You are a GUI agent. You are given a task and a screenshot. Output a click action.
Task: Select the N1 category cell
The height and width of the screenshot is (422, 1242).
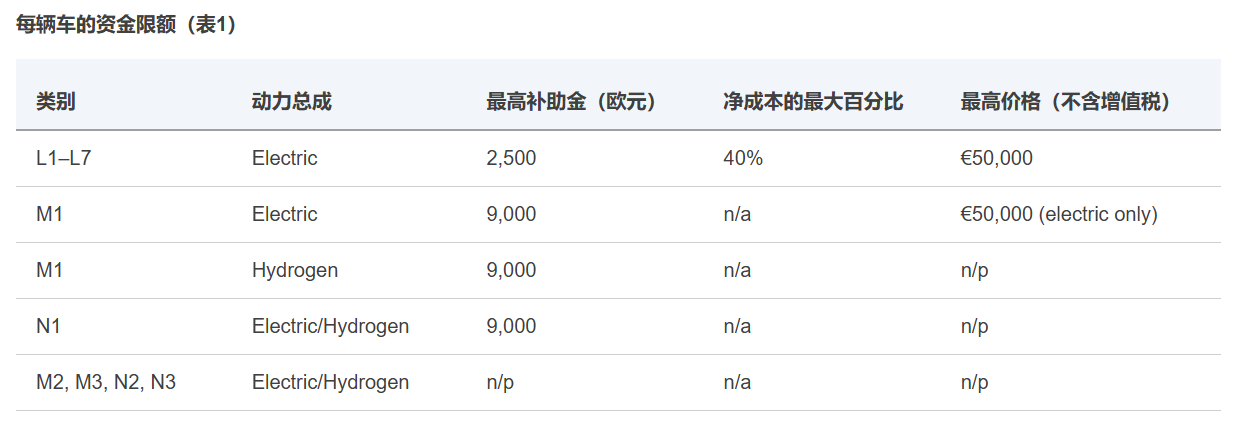pyautogui.click(x=48, y=326)
